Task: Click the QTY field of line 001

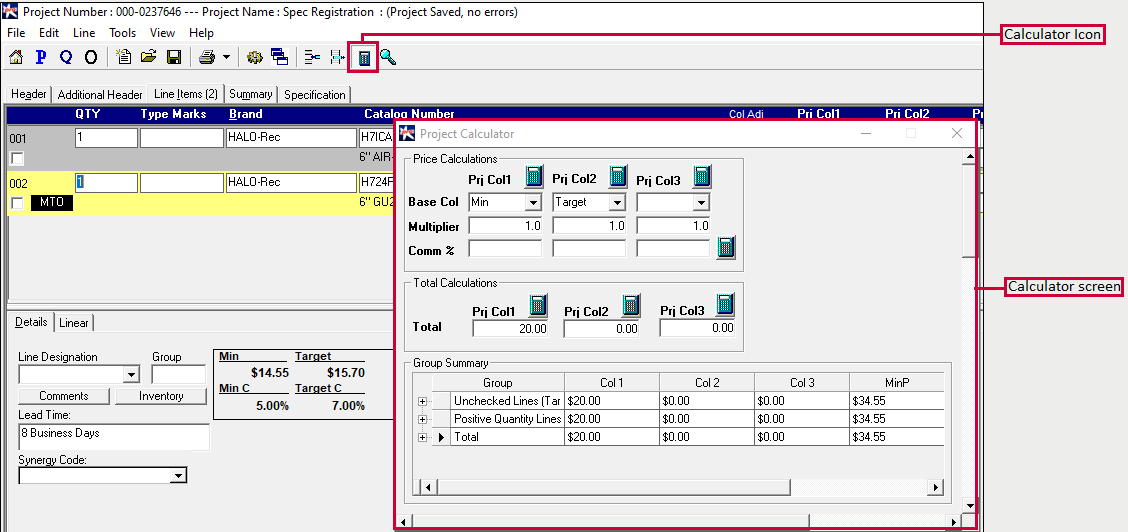Action: pyautogui.click(x=105, y=138)
